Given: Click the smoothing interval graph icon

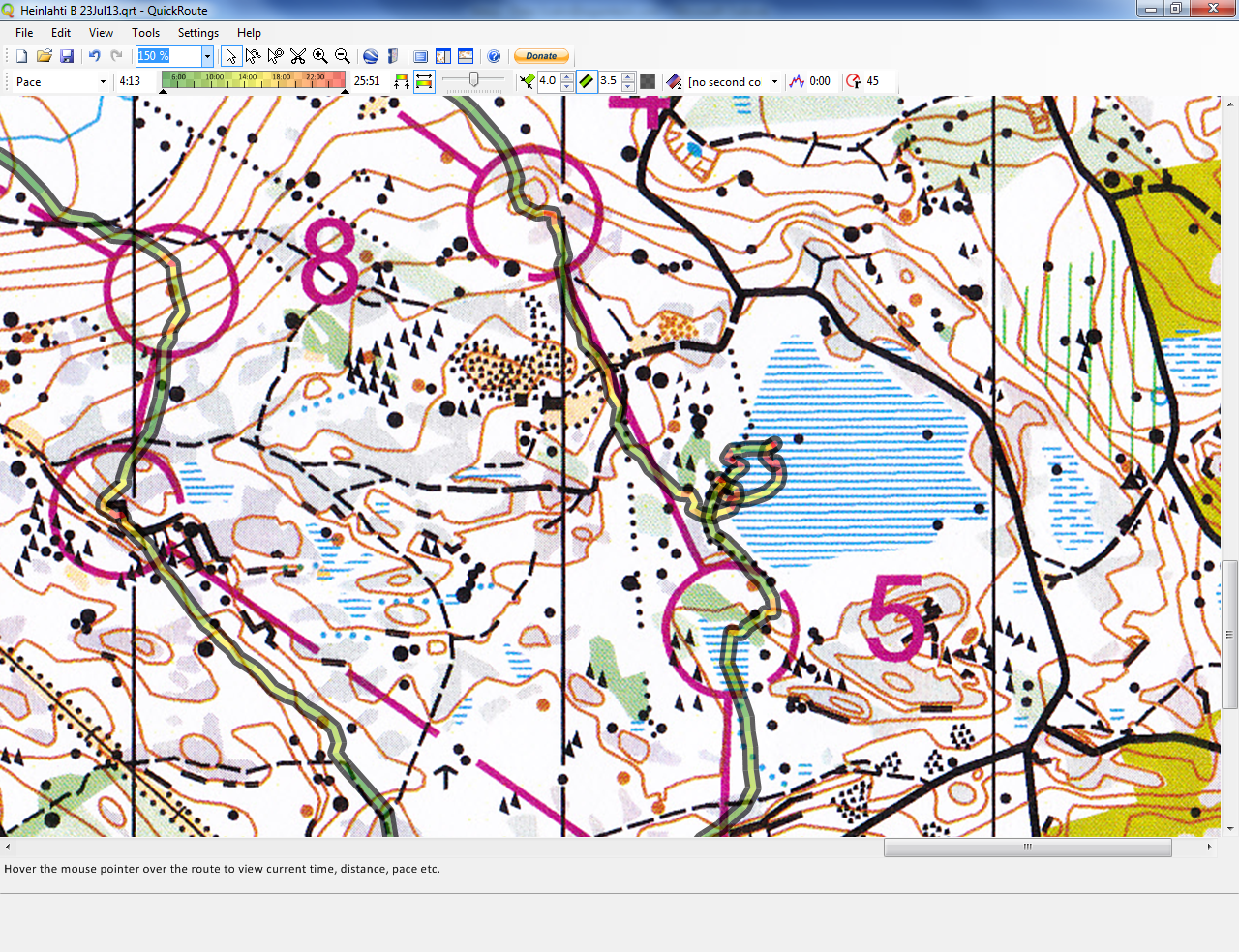Looking at the screenshot, I should pyautogui.click(x=797, y=82).
